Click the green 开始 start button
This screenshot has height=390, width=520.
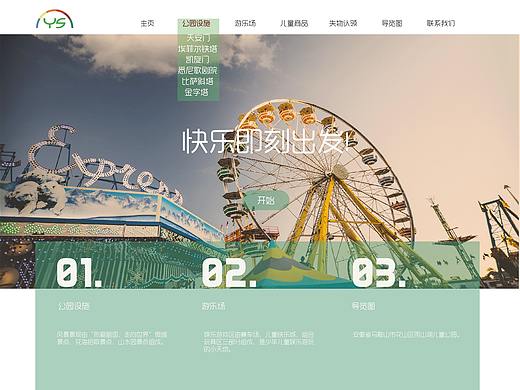266,200
